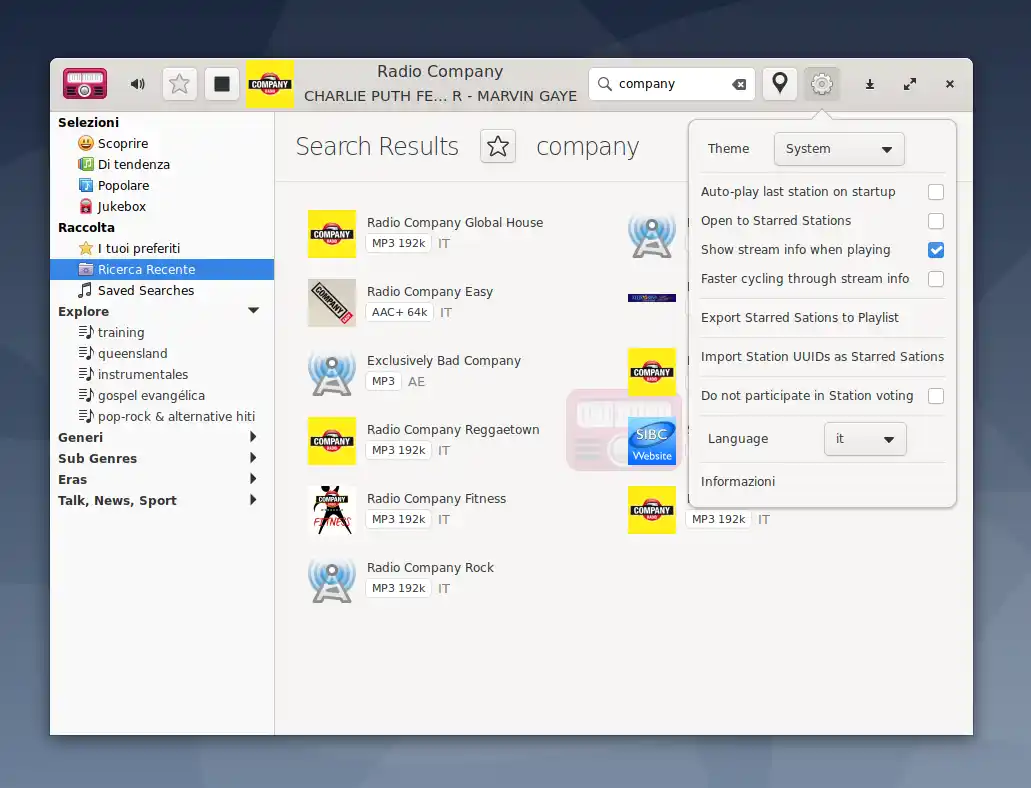Open the Theme System dropdown
The width and height of the screenshot is (1031, 788).
click(839, 149)
